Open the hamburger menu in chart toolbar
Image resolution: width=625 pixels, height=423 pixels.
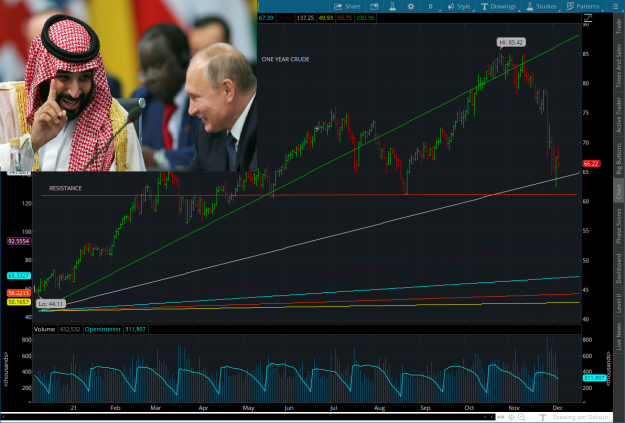click(615, 6)
